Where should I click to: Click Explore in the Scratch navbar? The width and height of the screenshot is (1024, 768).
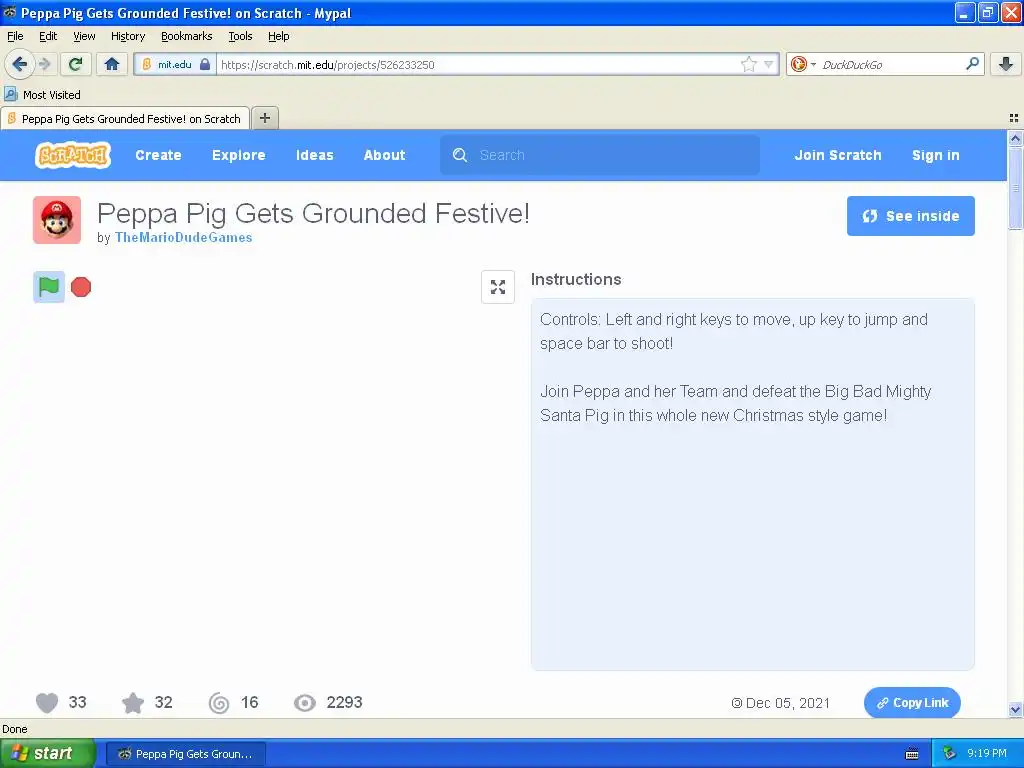238,155
